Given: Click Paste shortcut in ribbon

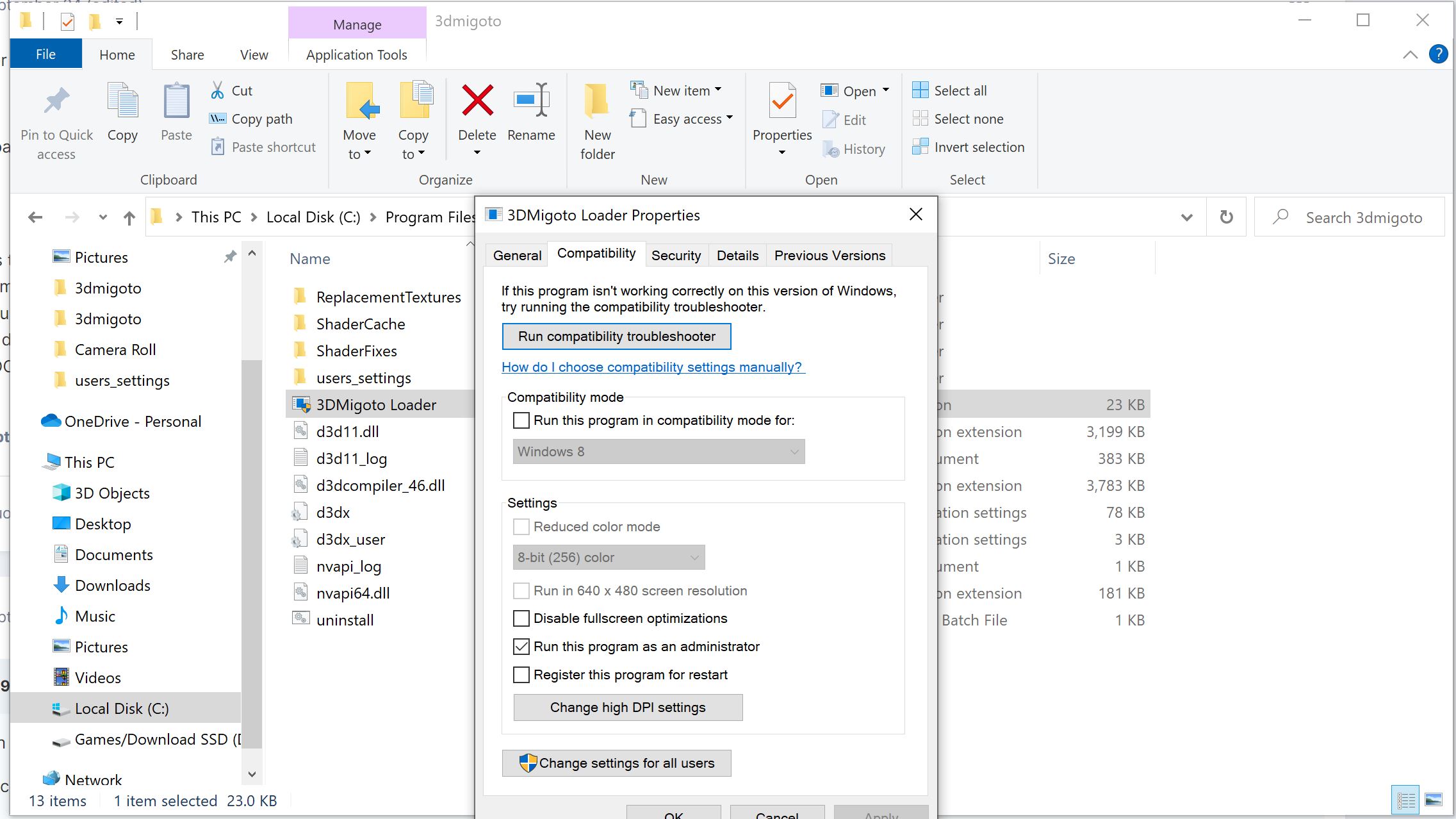Looking at the screenshot, I should point(263,147).
